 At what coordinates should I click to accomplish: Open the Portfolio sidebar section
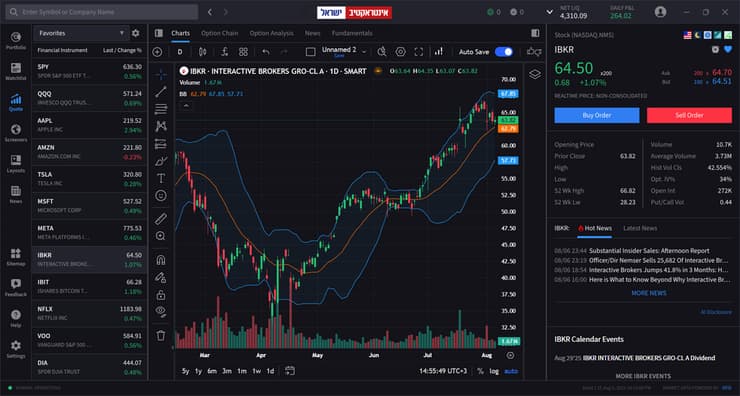coord(16,41)
